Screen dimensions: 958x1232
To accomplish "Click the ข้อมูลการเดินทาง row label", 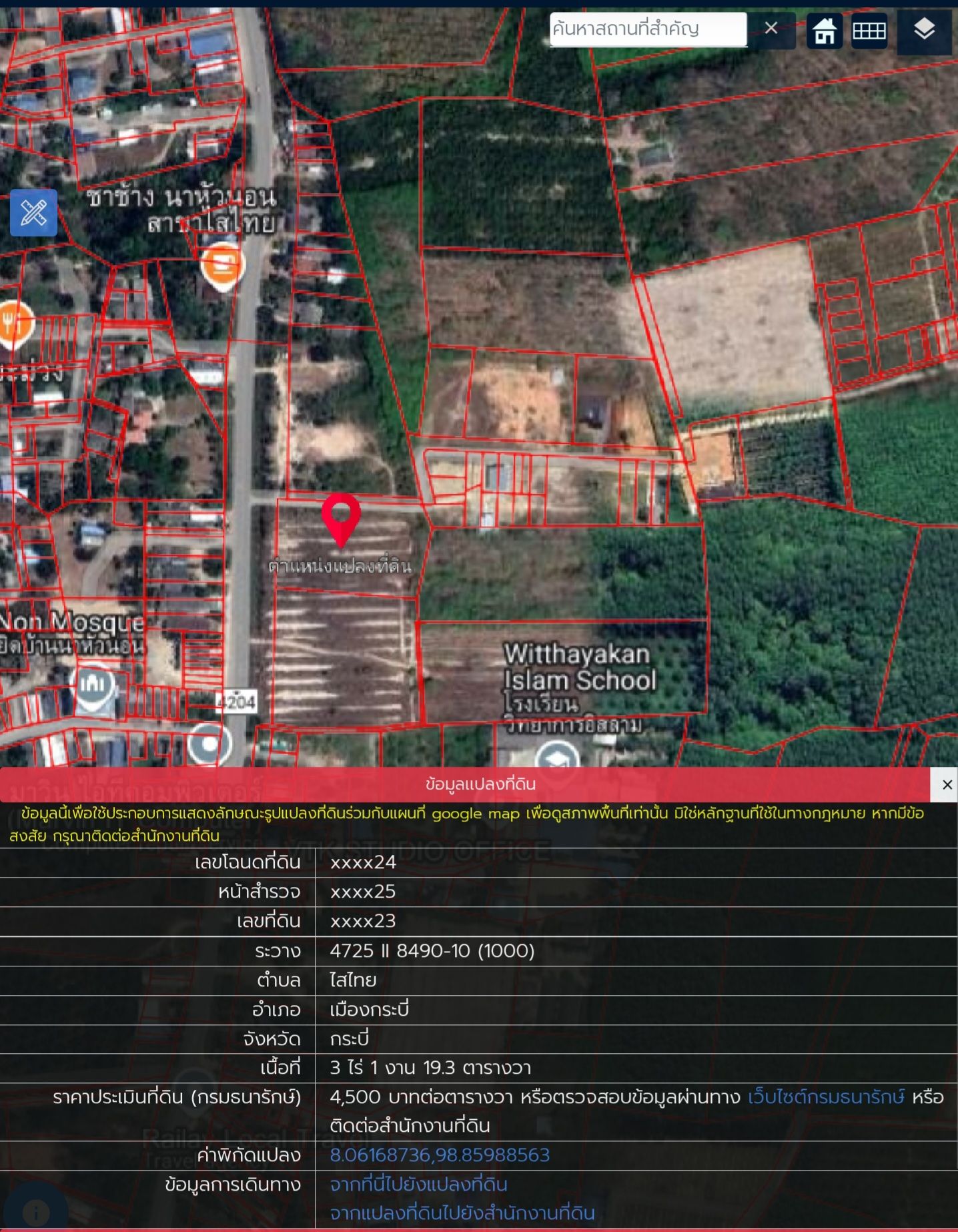I will click(233, 1185).
